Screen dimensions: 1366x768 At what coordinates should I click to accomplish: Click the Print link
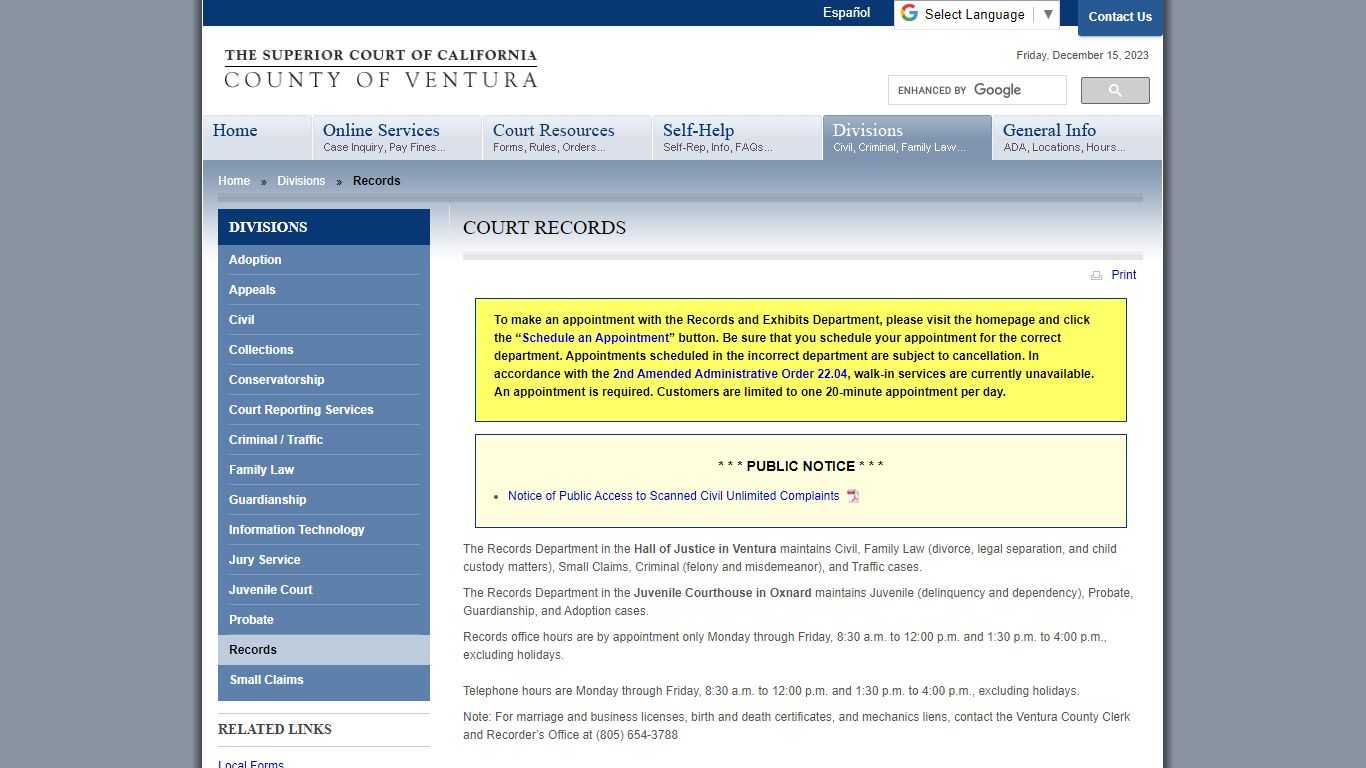(1123, 275)
